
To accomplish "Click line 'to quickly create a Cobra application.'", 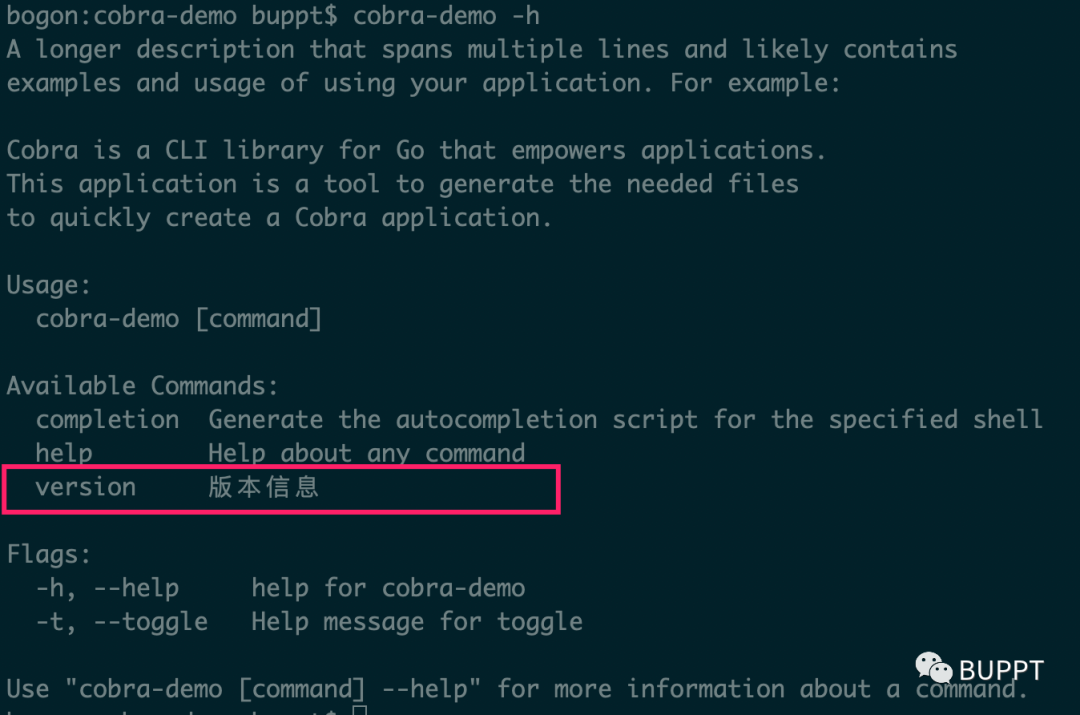I will coord(279,218).
